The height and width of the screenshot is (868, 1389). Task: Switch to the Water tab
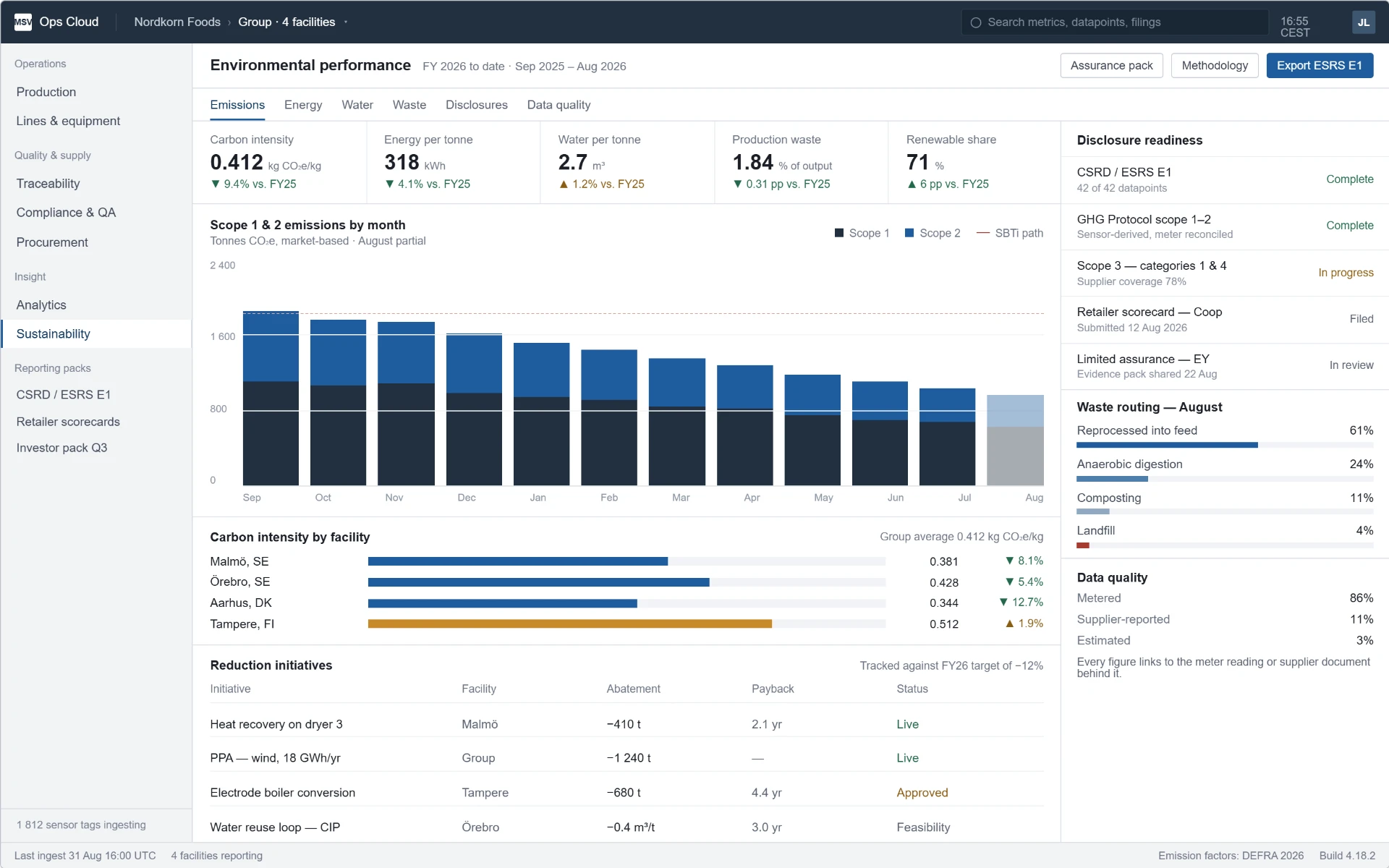tap(357, 105)
